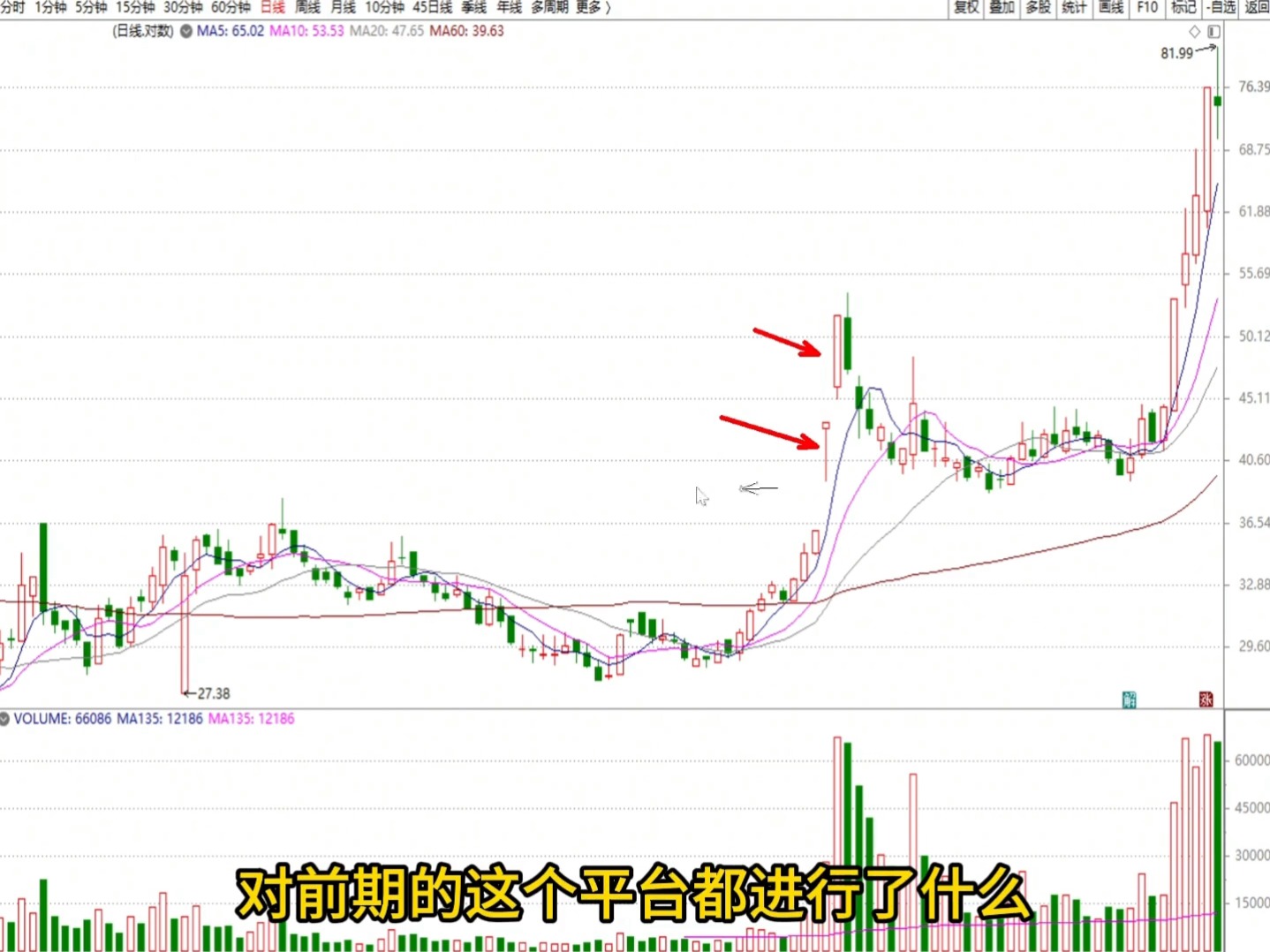Viewport: 1270px width, 952px height.
Task: Click the MA5: 65.02 label
Action: [x=231, y=31]
